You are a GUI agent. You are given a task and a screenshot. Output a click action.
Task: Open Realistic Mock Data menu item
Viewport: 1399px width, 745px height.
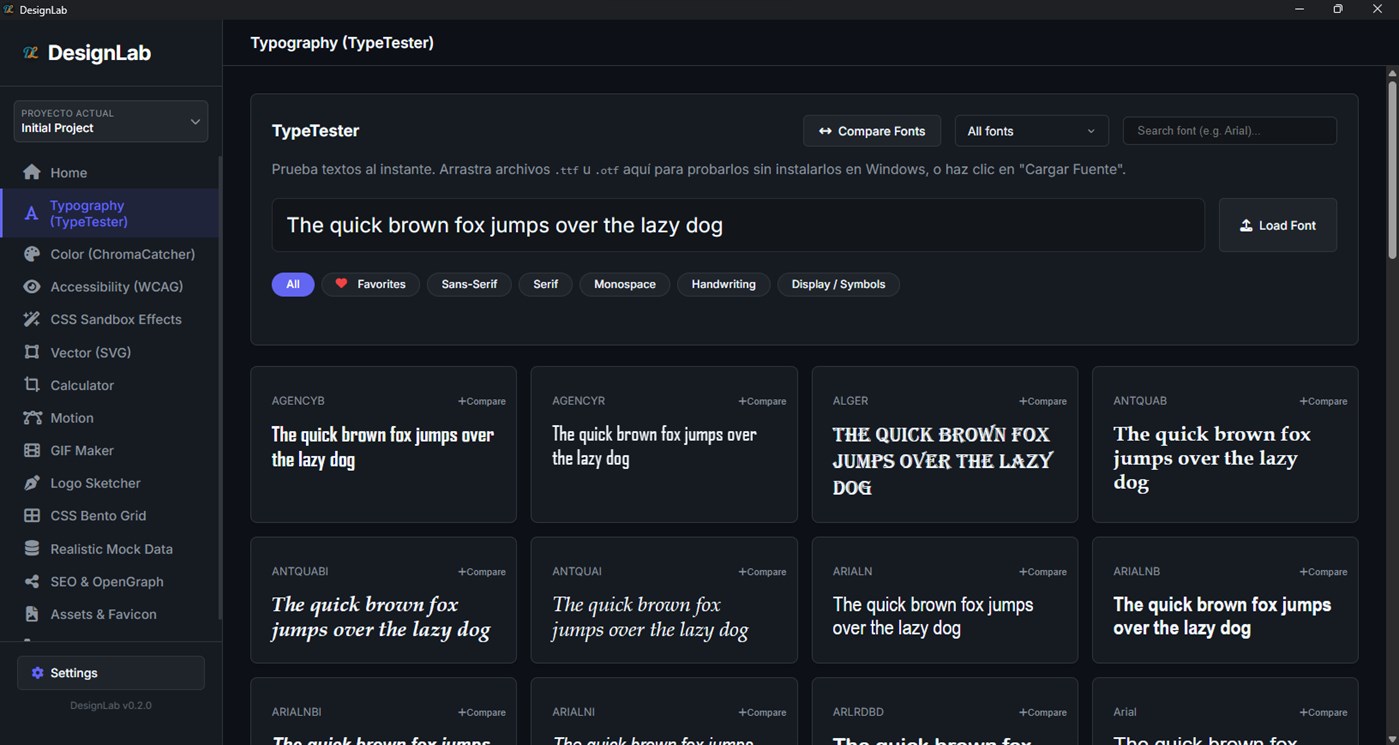[111, 549]
